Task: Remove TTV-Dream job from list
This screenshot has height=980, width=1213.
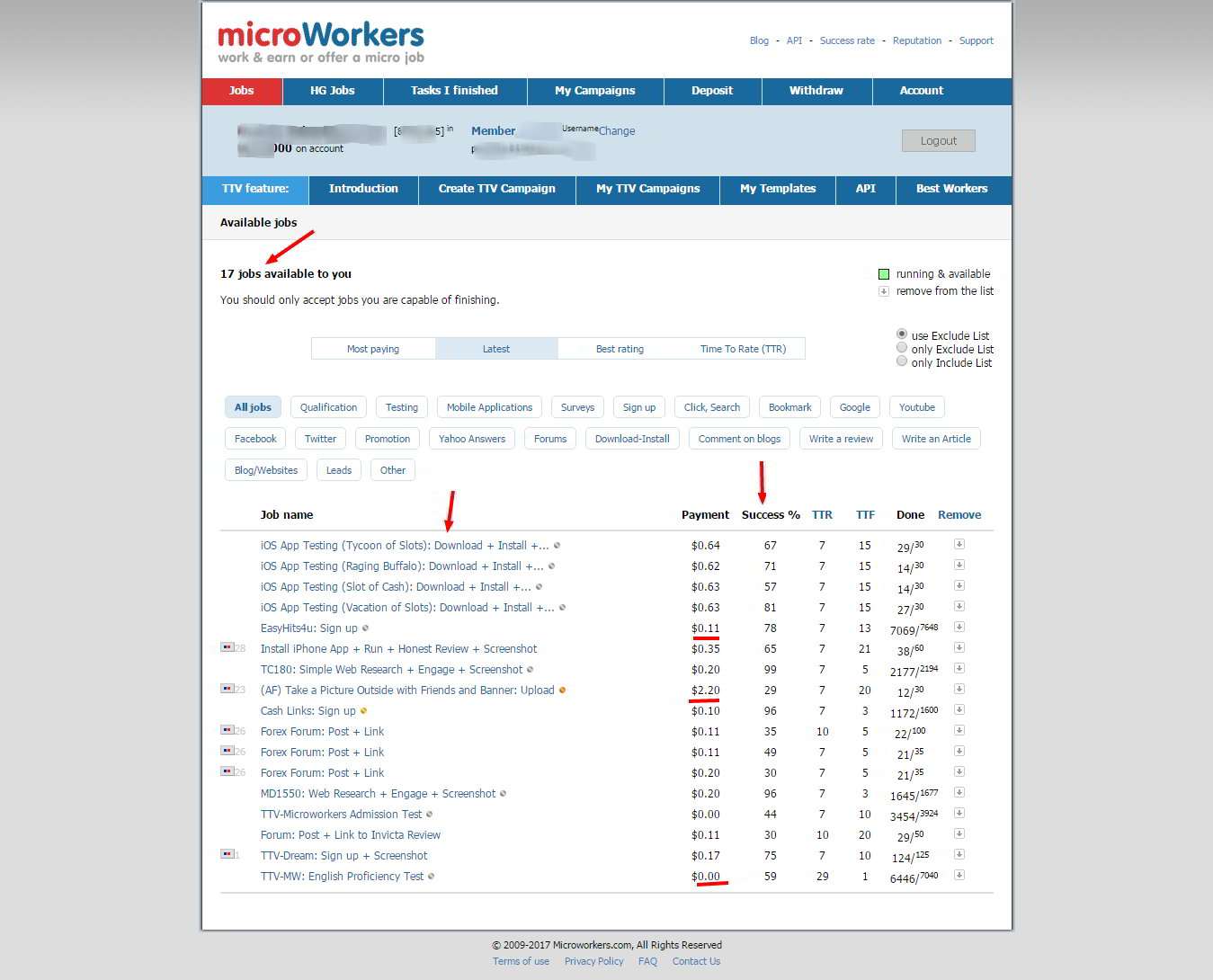Action: (959, 854)
